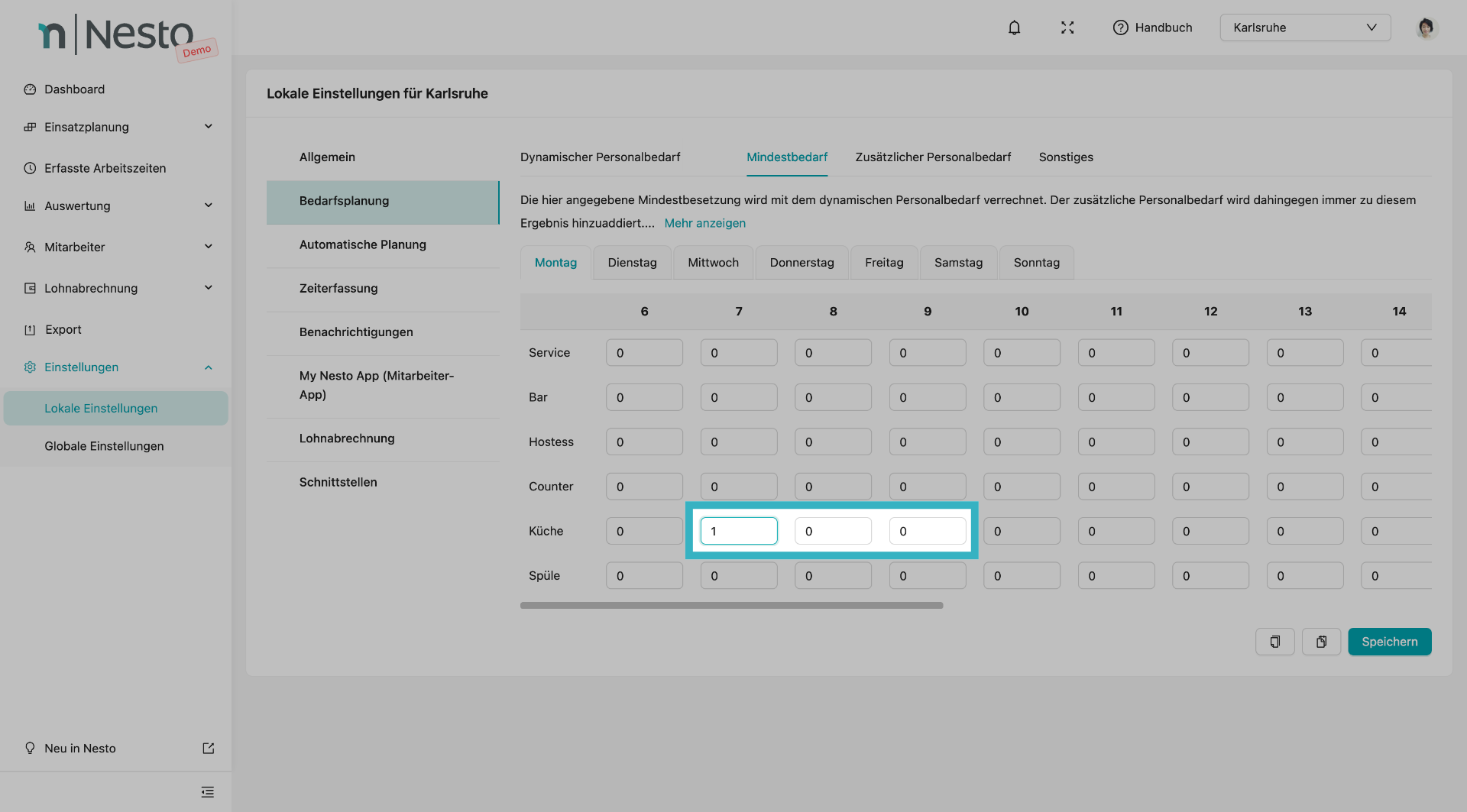Viewport: 1467px width, 812px height.
Task: Click the paste icon left of Speichern
Action: [1321, 642]
